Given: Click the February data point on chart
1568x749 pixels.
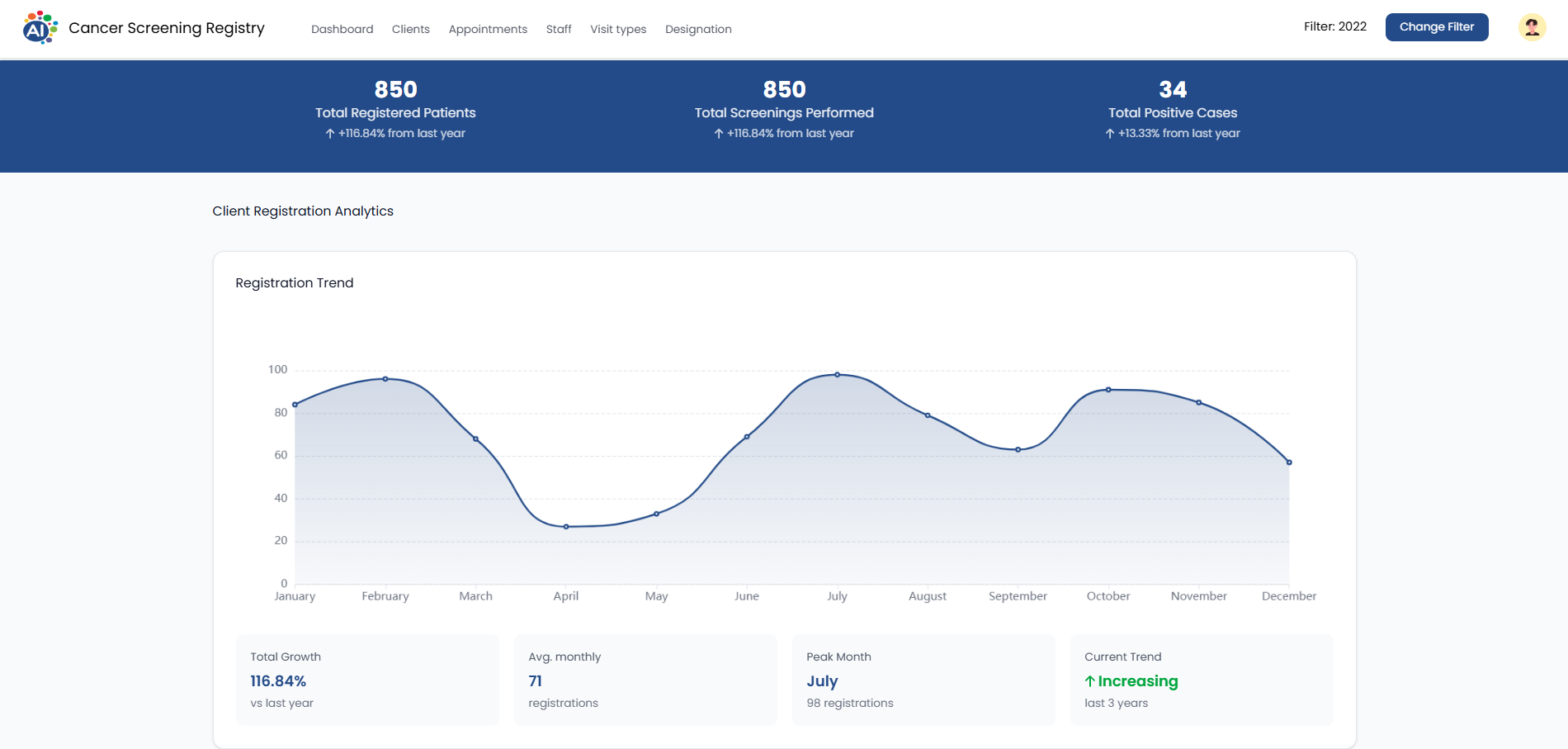Looking at the screenshot, I should coord(385,379).
